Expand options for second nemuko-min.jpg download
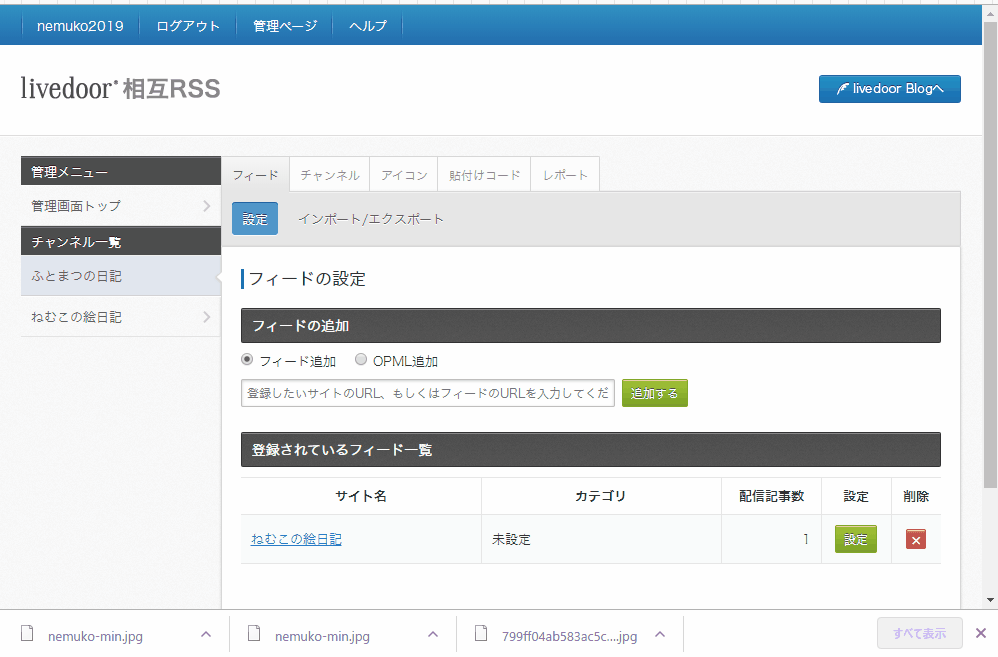The image size is (998, 657). (433, 634)
